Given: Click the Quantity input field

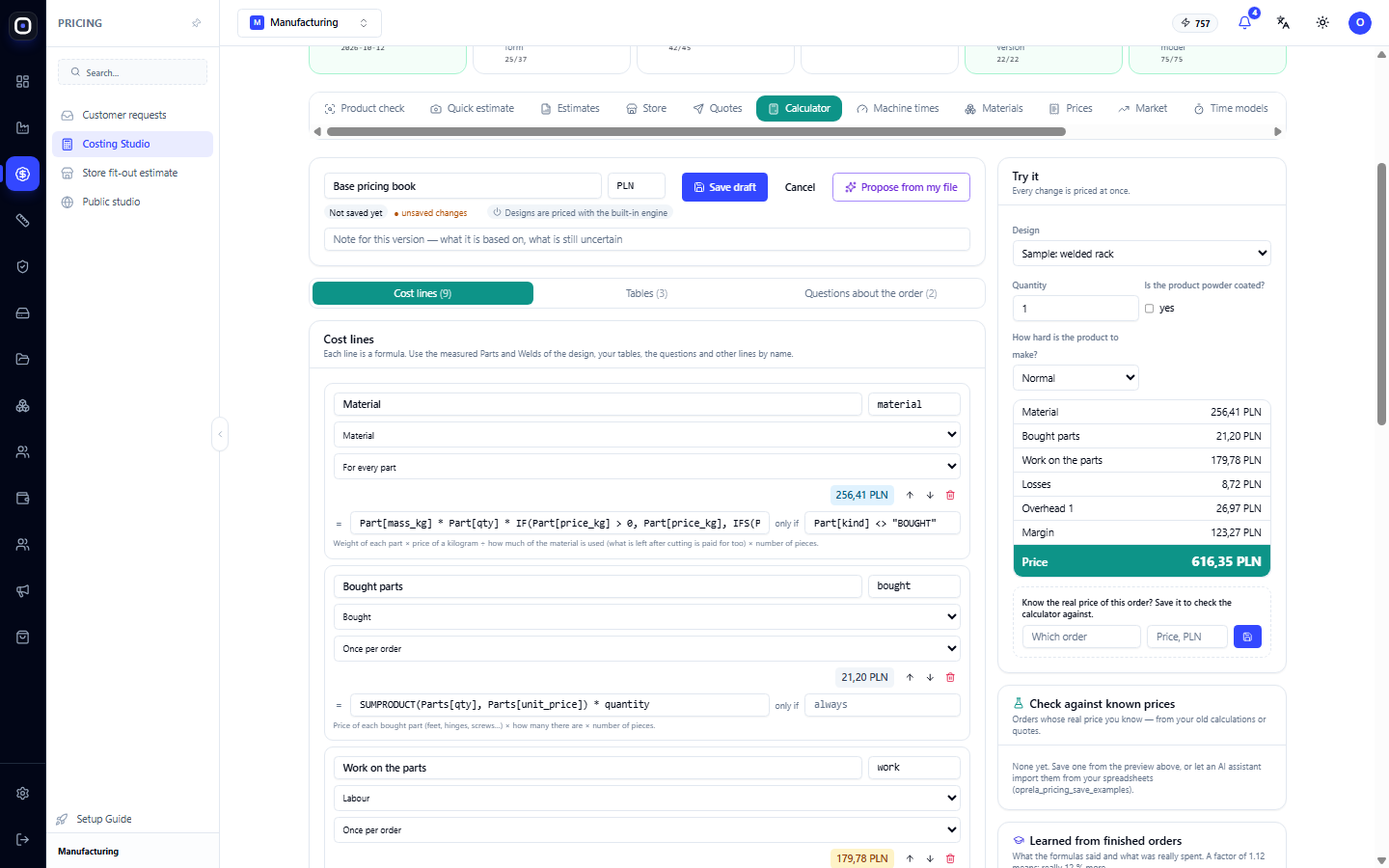Looking at the screenshot, I should pyautogui.click(x=1076, y=309).
